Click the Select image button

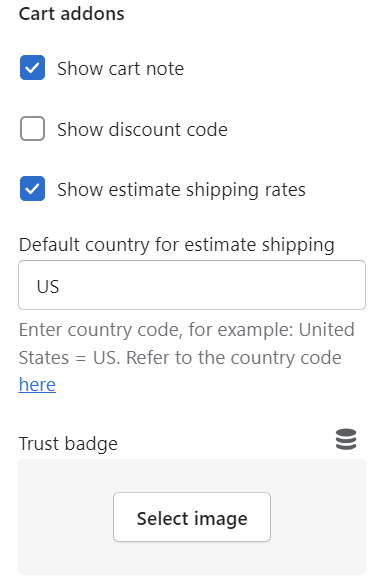click(x=192, y=517)
